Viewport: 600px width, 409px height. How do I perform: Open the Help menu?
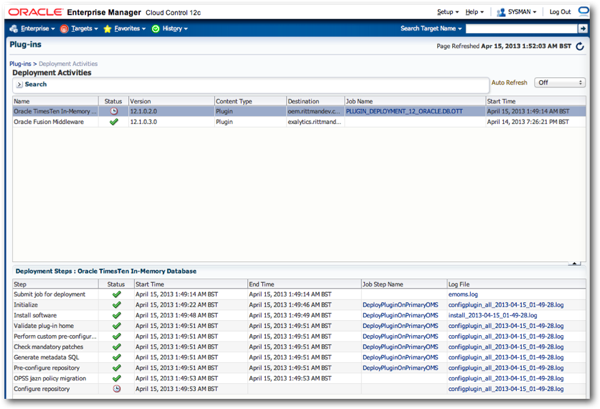[474, 12]
